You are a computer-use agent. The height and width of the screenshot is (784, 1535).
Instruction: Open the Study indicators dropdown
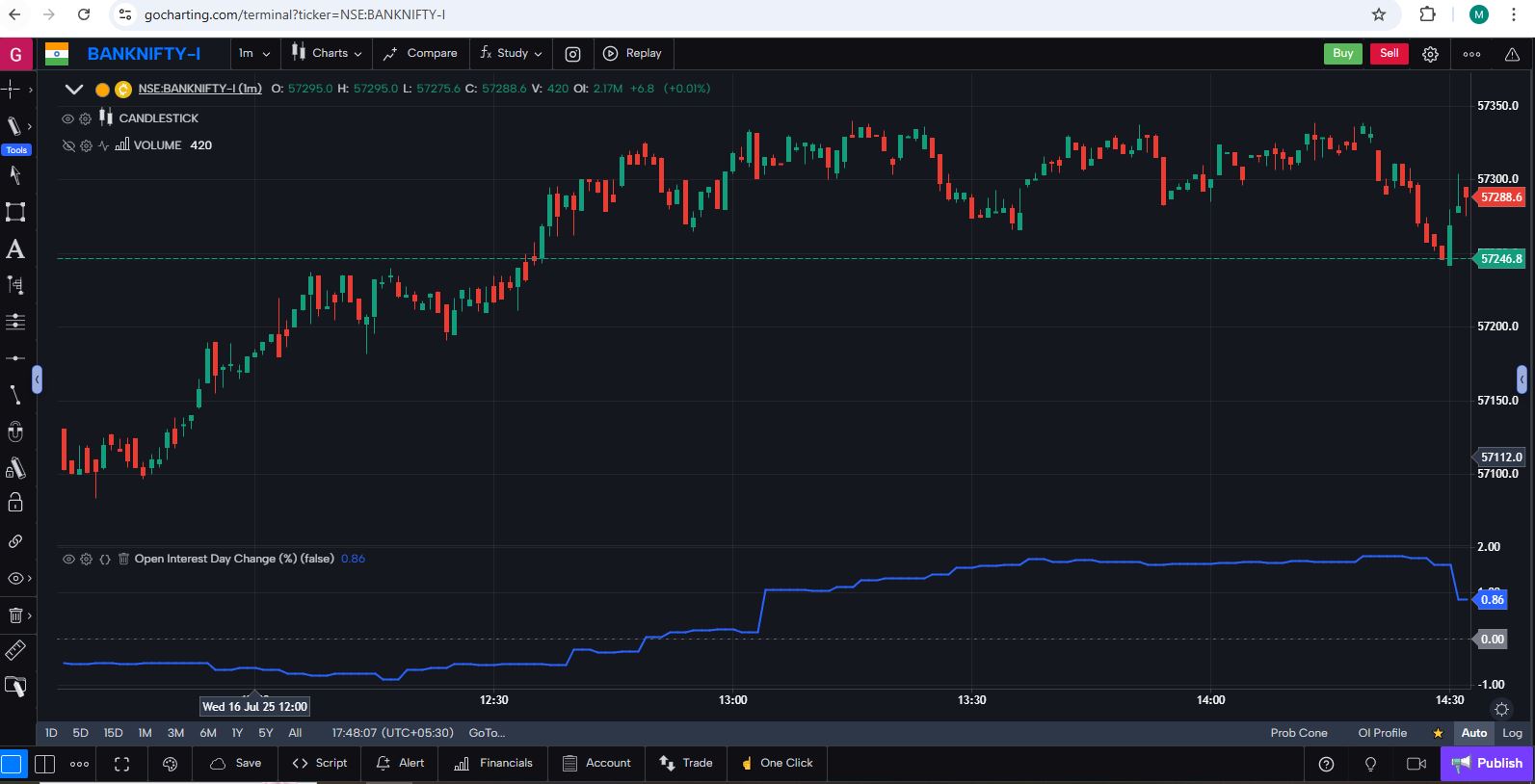[511, 54]
